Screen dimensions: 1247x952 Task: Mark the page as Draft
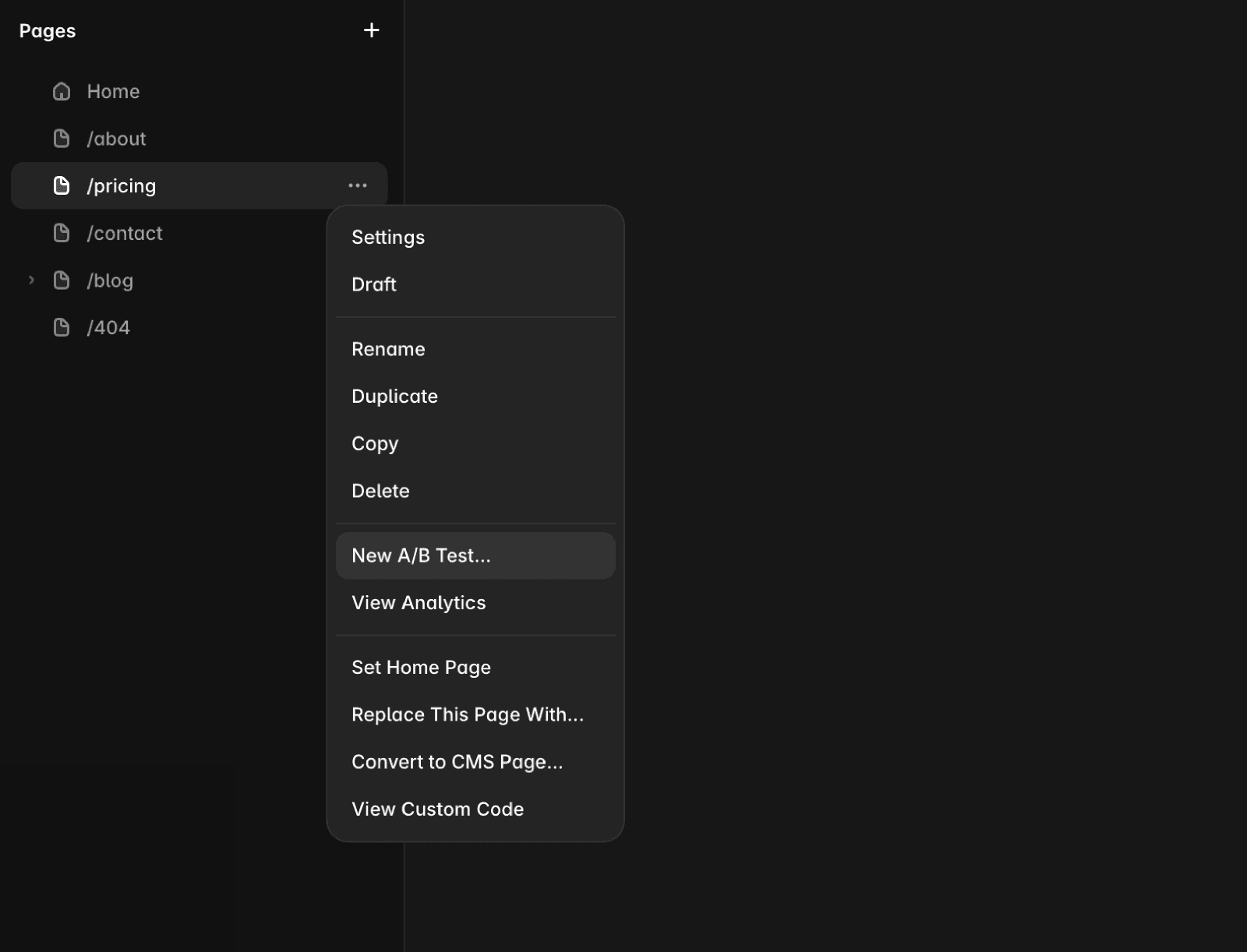pos(475,284)
